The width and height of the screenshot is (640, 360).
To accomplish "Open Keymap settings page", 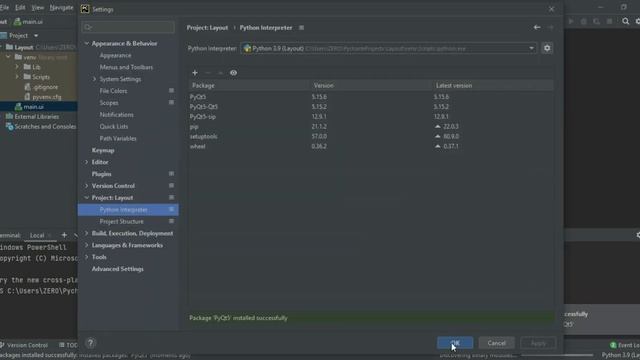I will [x=103, y=150].
